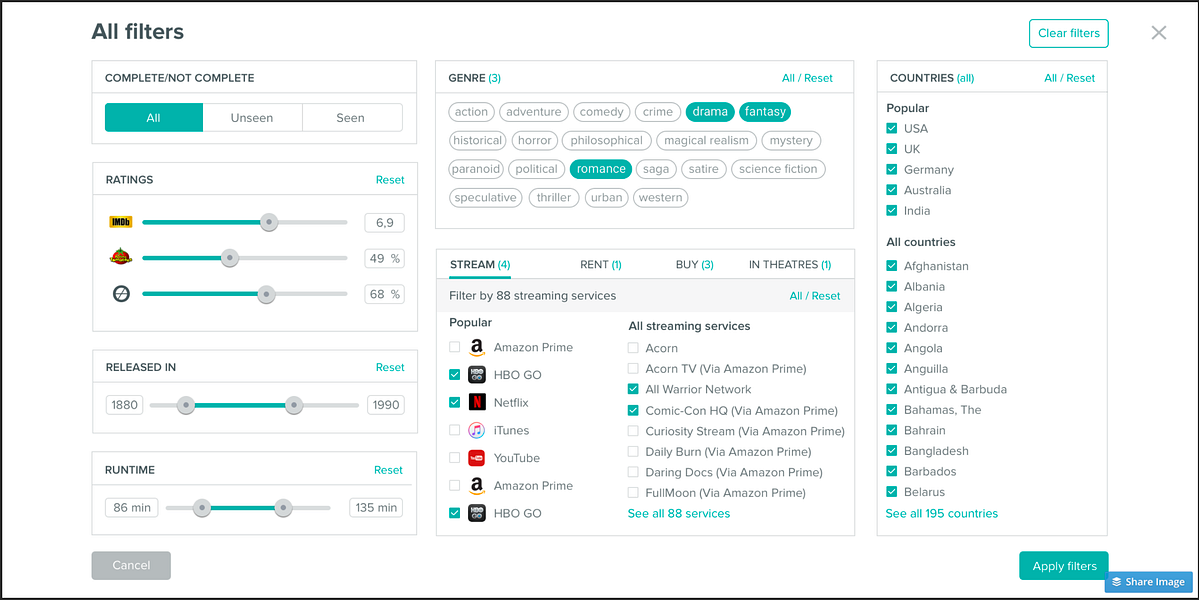Switch to the RENT tab
This screenshot has width=1199, height=600.
tap(600, 264)
